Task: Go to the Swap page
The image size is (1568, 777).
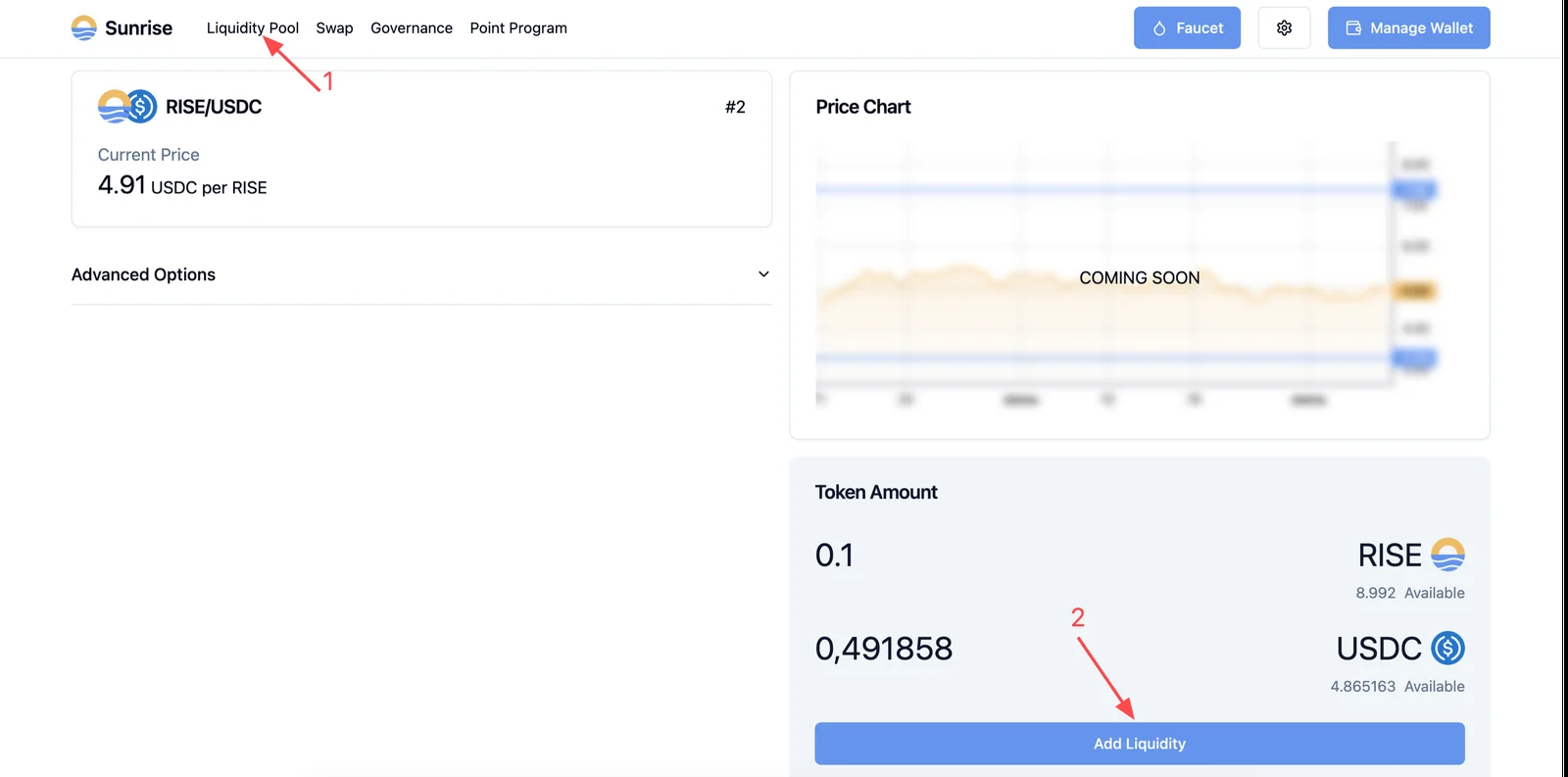Action: (334, 27)
